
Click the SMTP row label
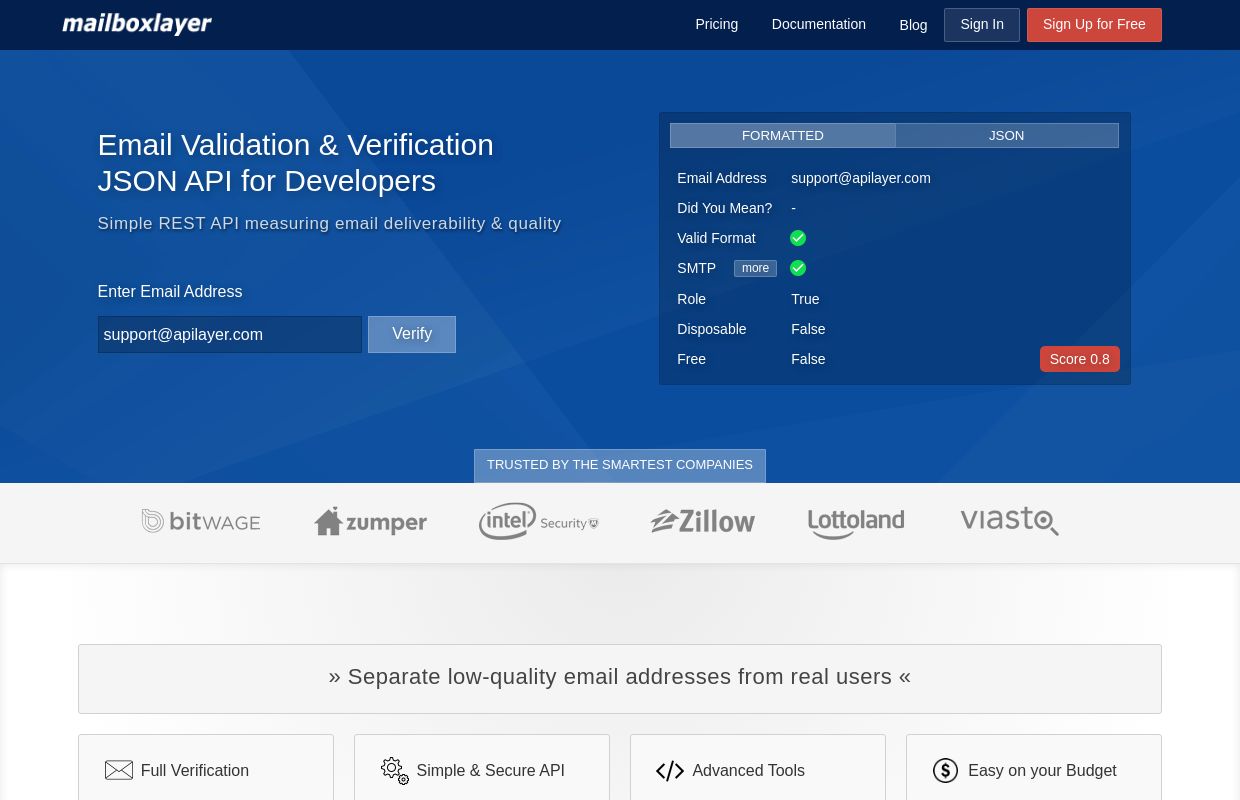[x=697, y=268]
